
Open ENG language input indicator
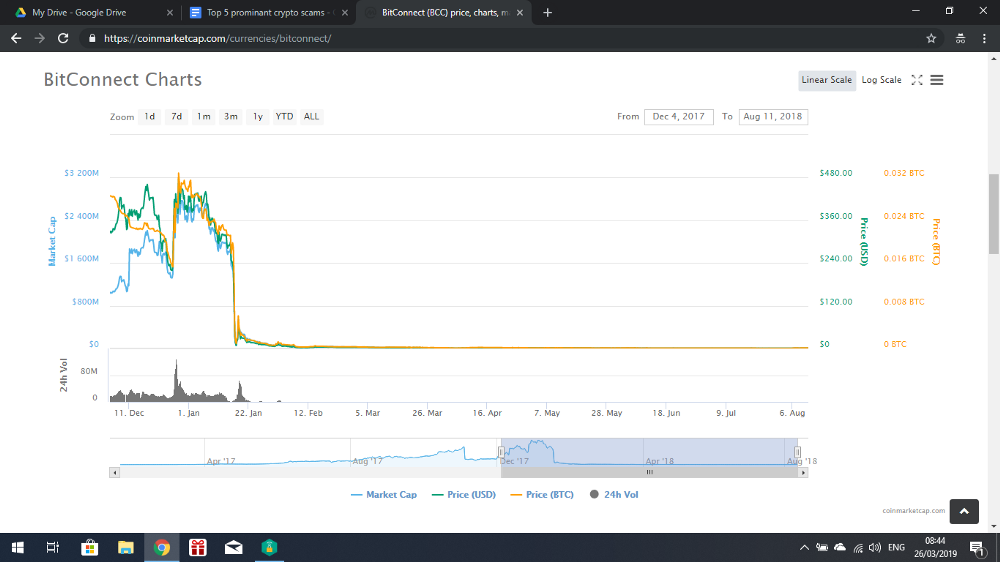point(896,547)
